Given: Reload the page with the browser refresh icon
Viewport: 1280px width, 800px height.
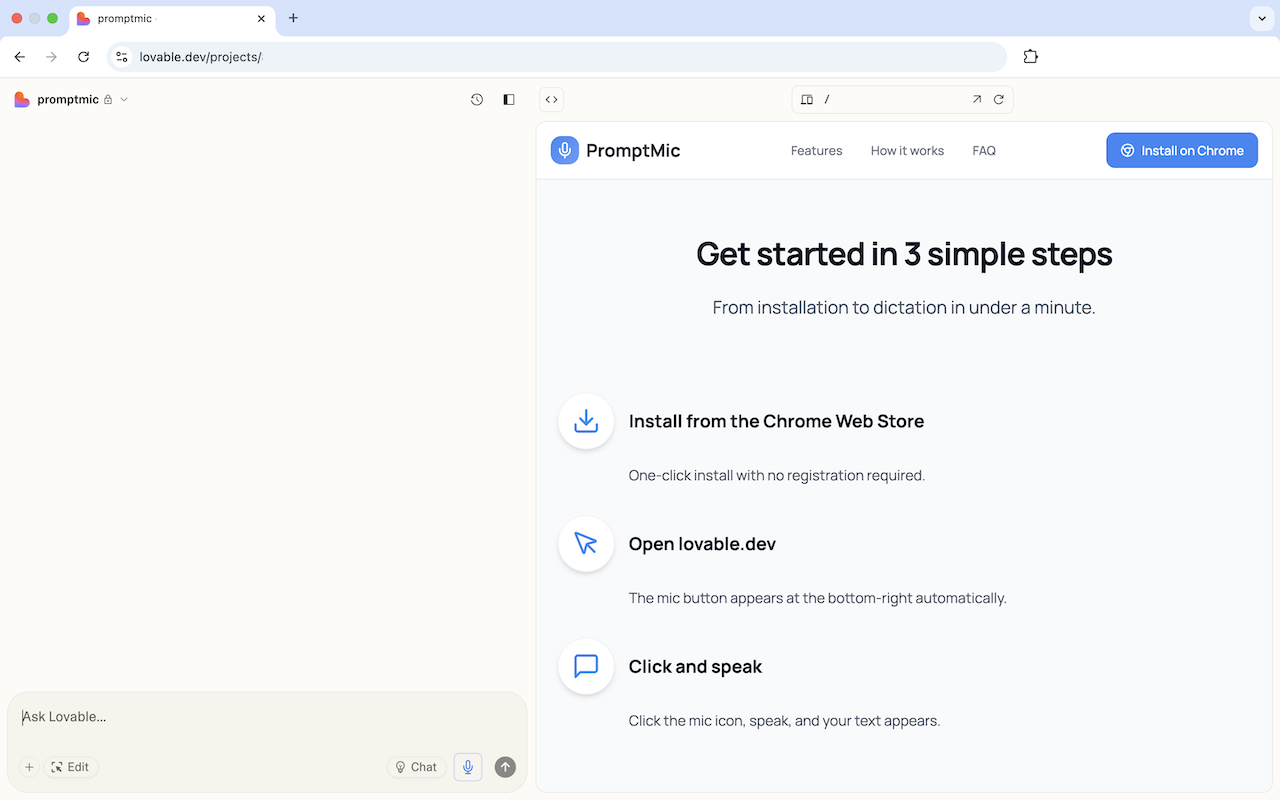Looking at the screenshot, I should click(84, 57).
